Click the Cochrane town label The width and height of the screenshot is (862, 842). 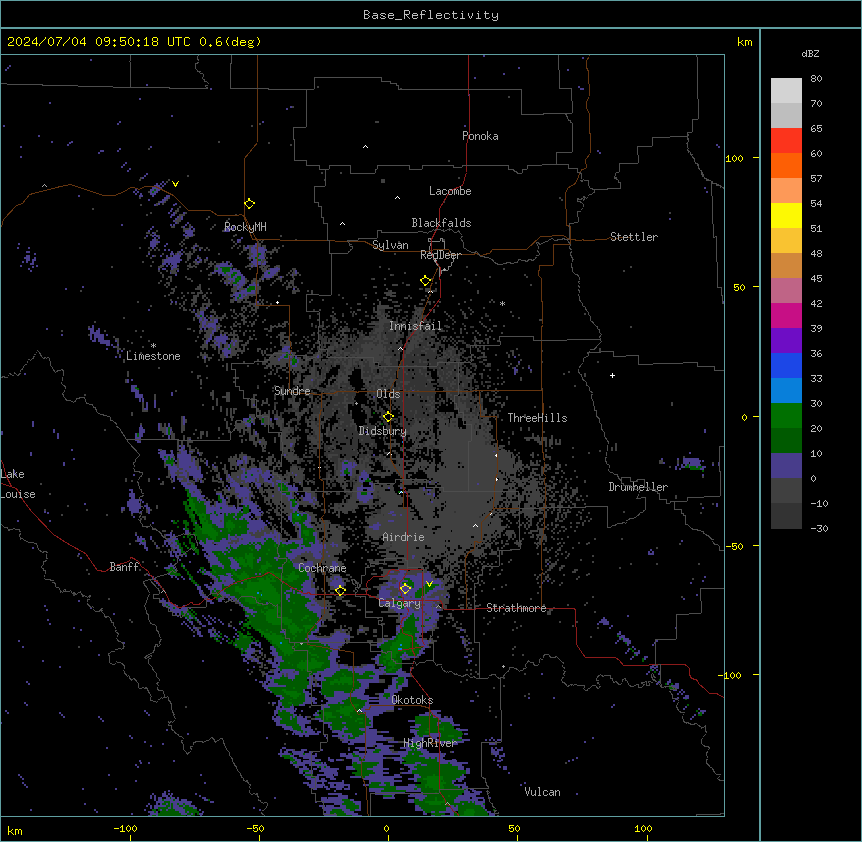pos(322,568)
